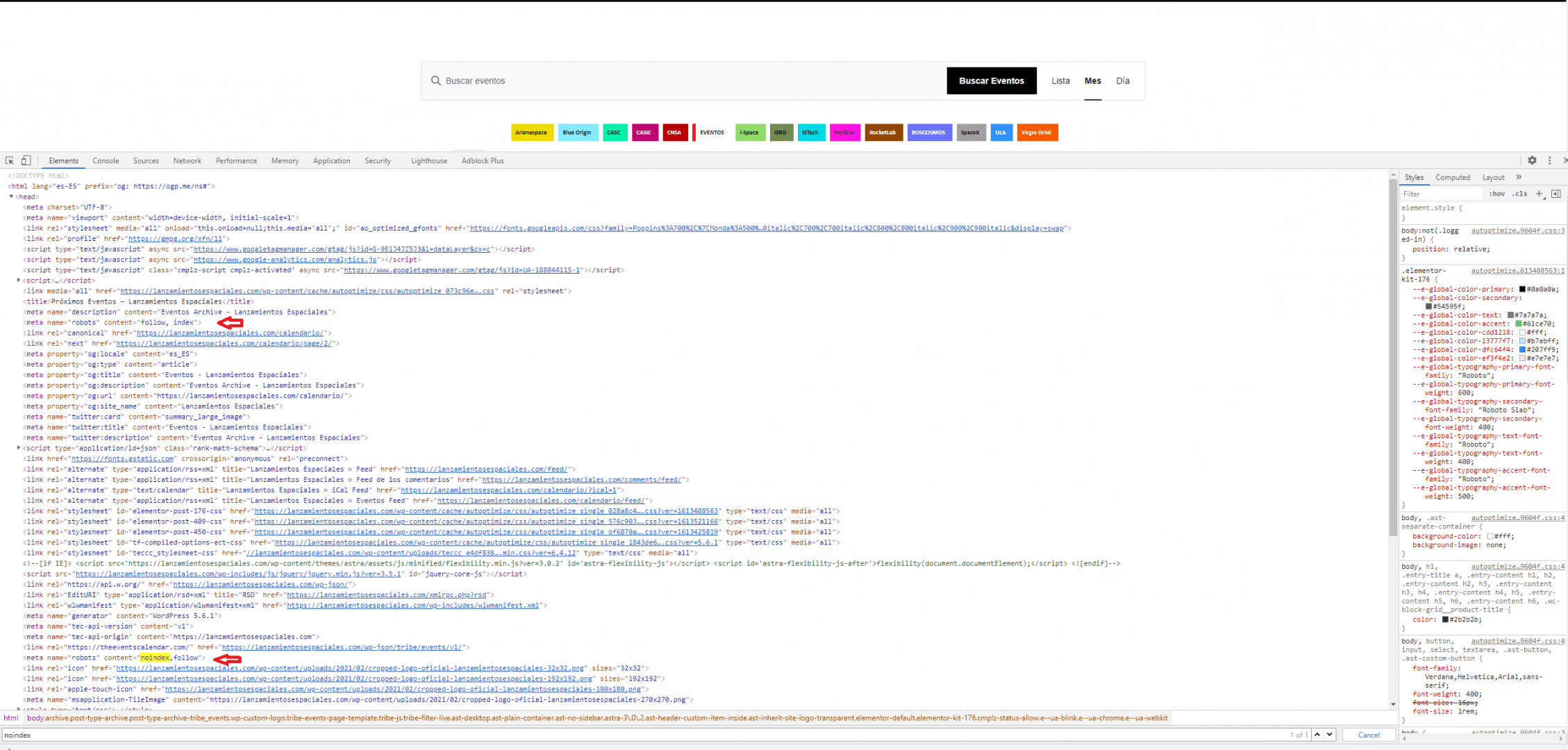The image size is (1568, 750).
Task: Click the CNSA category tag
Action: click(x=674, y=132)
